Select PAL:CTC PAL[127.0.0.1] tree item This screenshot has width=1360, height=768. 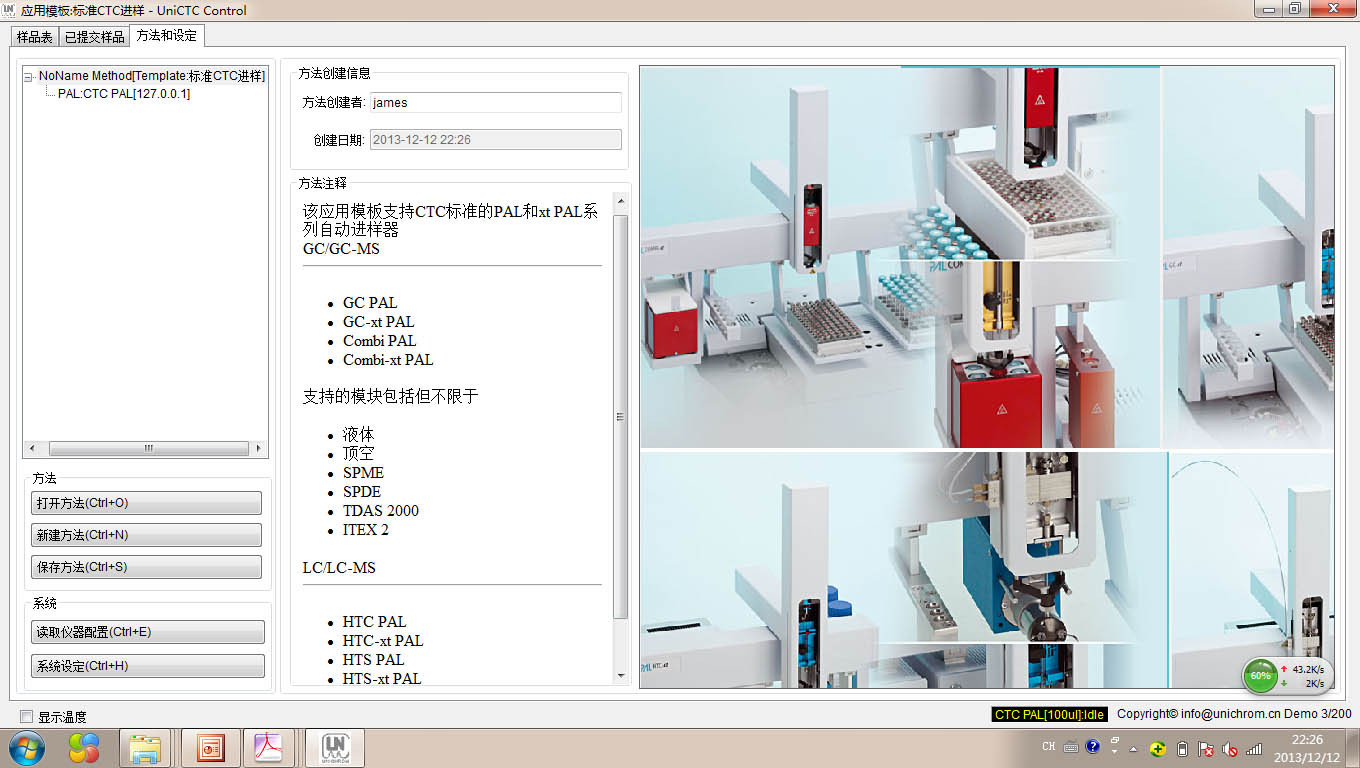[124, 93]
